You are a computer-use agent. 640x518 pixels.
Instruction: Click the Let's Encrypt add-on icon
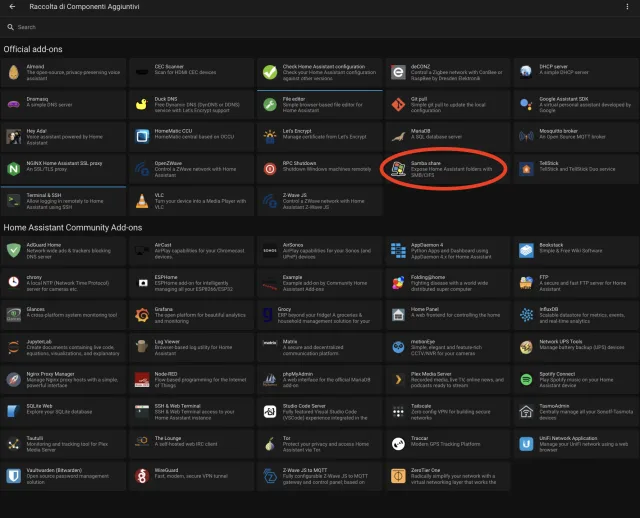[x=269, y=135]
